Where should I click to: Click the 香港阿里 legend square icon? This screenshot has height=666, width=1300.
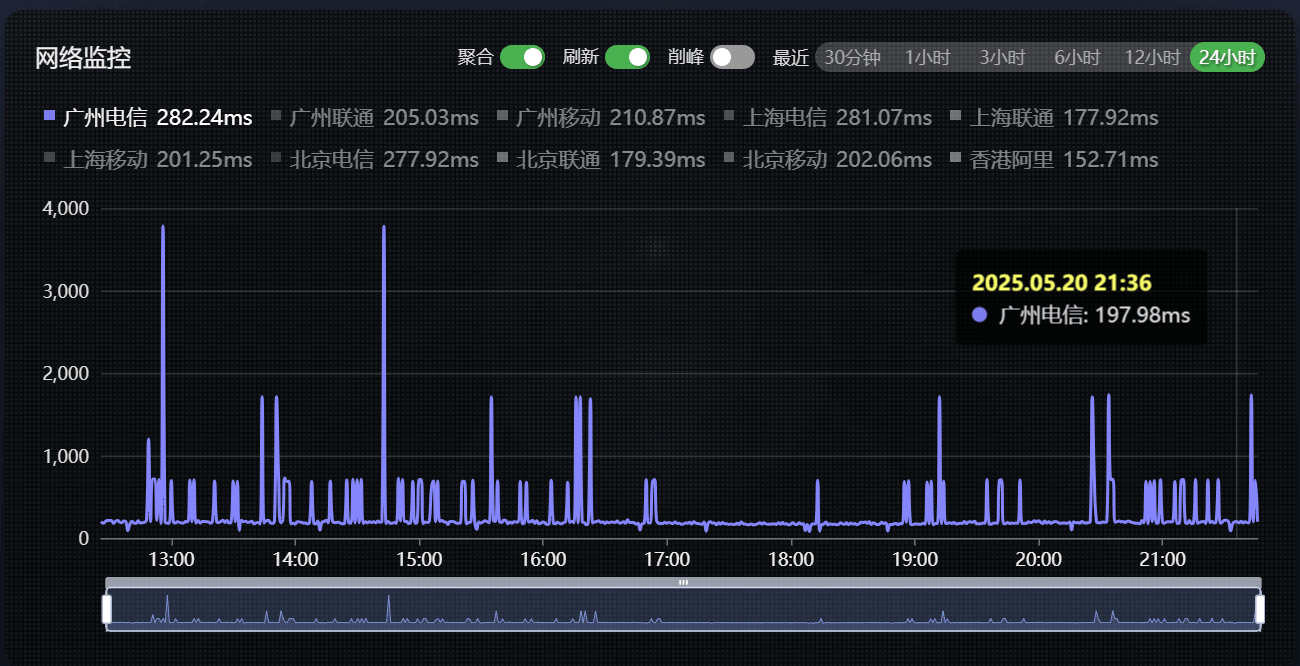(956, 158)
